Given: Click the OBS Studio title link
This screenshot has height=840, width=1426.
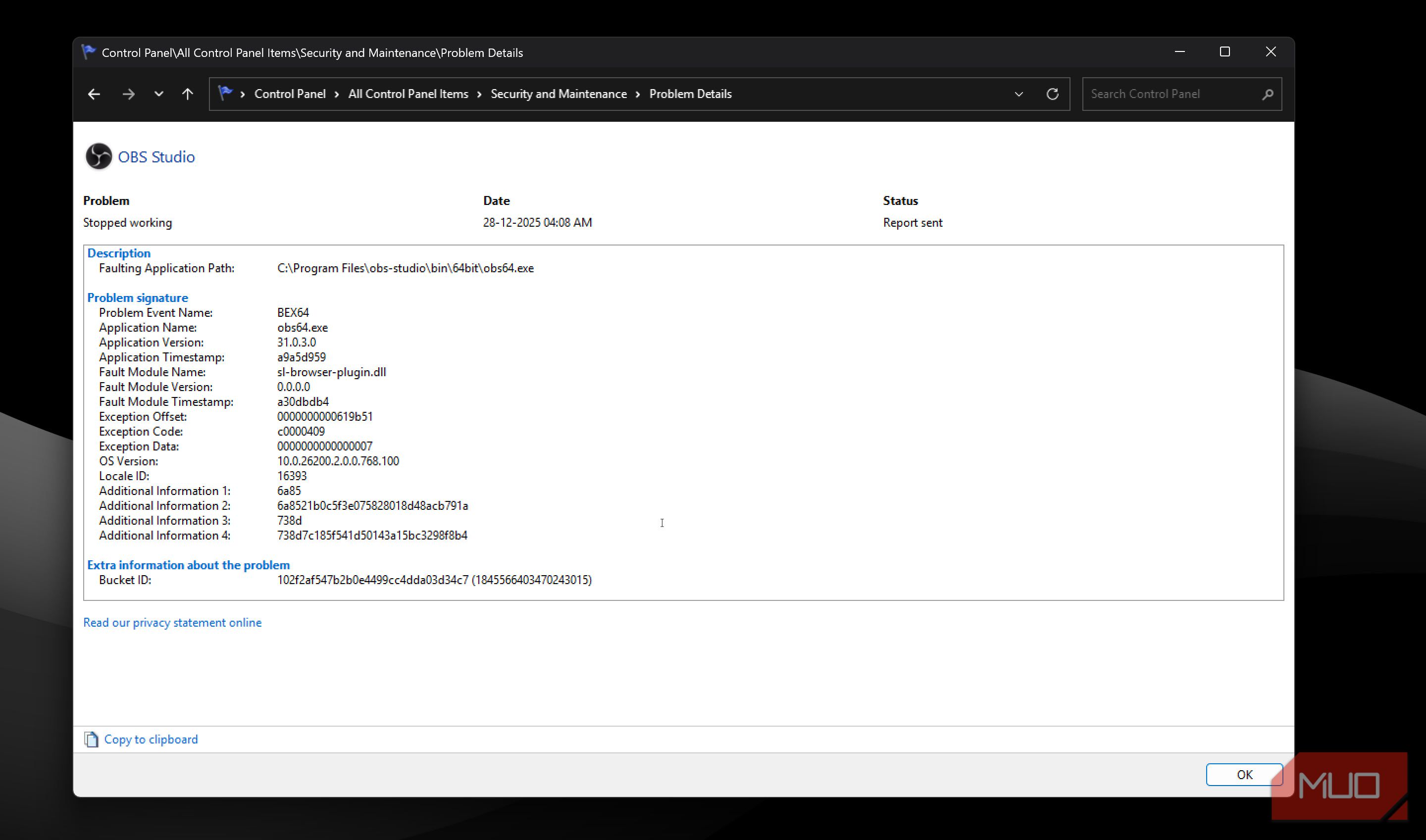Looking at the screenshot, I should point(156,157).
